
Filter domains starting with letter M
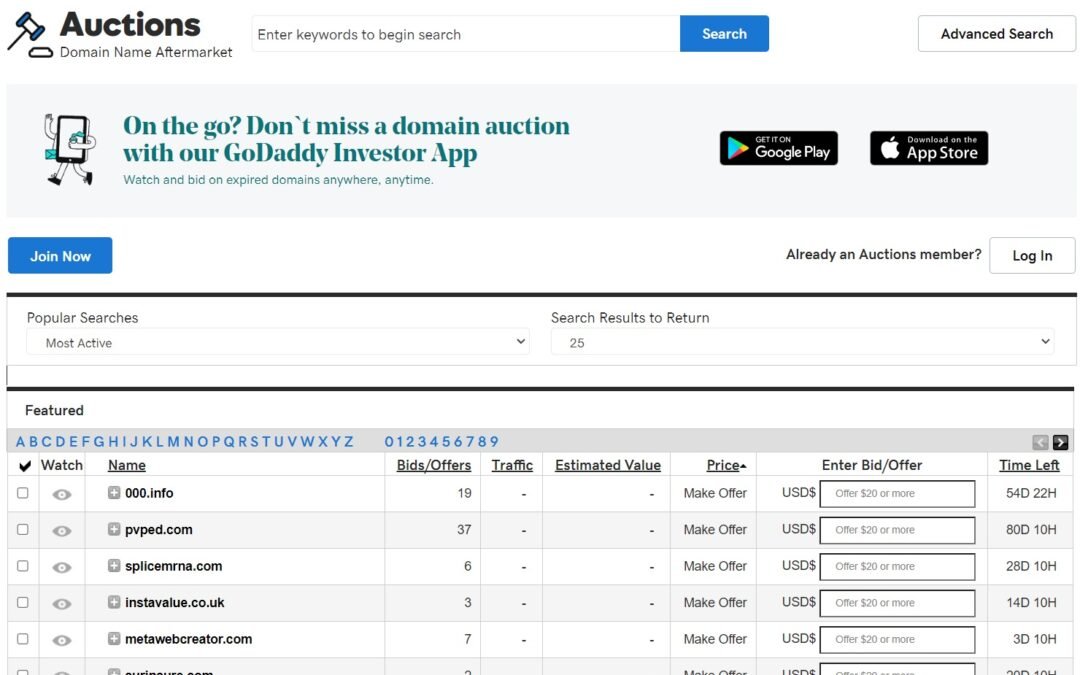pos(173,442)
